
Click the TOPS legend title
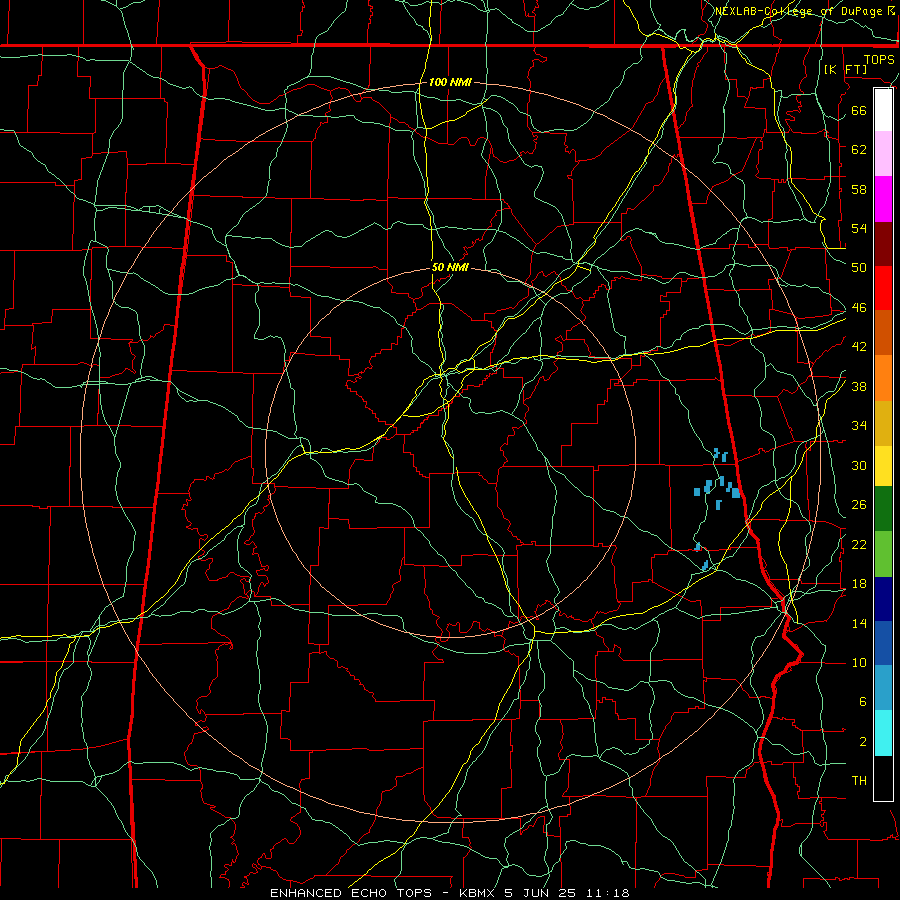pyautogui.click(x=879, y=60)
